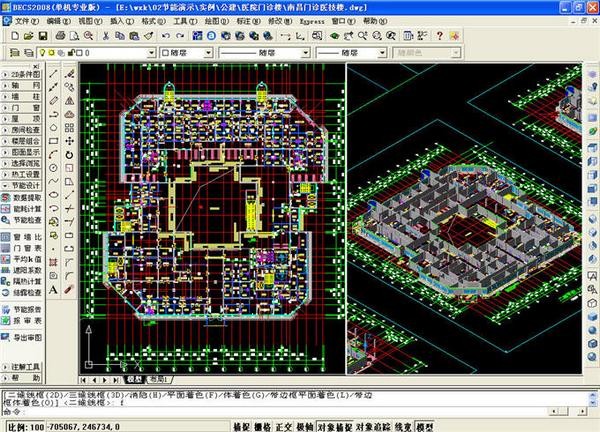
Task: Click the color swatch in color 随层 box
Action: click(166, 53)
